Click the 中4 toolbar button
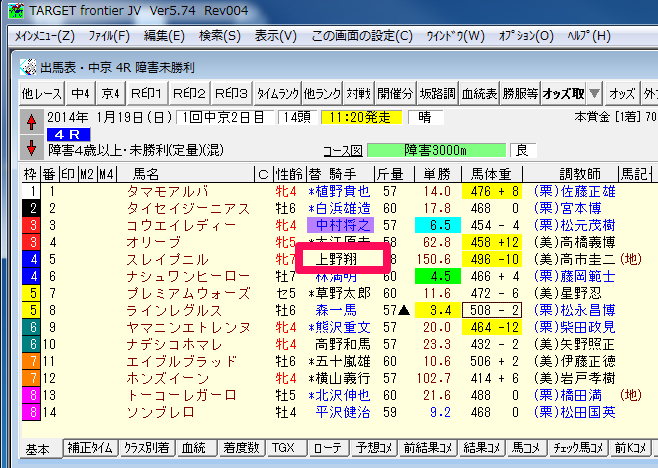Viewport: 658px width, 468px height. click(x=80, y=93)
